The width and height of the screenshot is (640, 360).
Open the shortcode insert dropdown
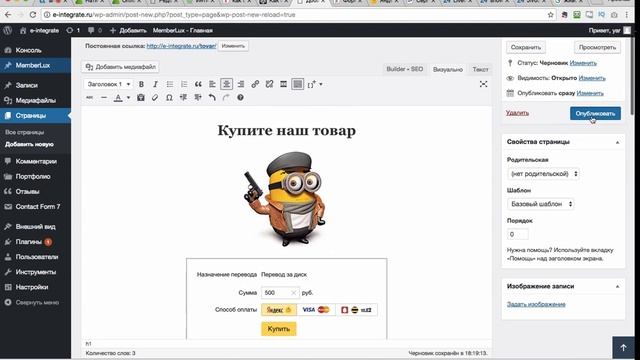click(x=315, y=84)
